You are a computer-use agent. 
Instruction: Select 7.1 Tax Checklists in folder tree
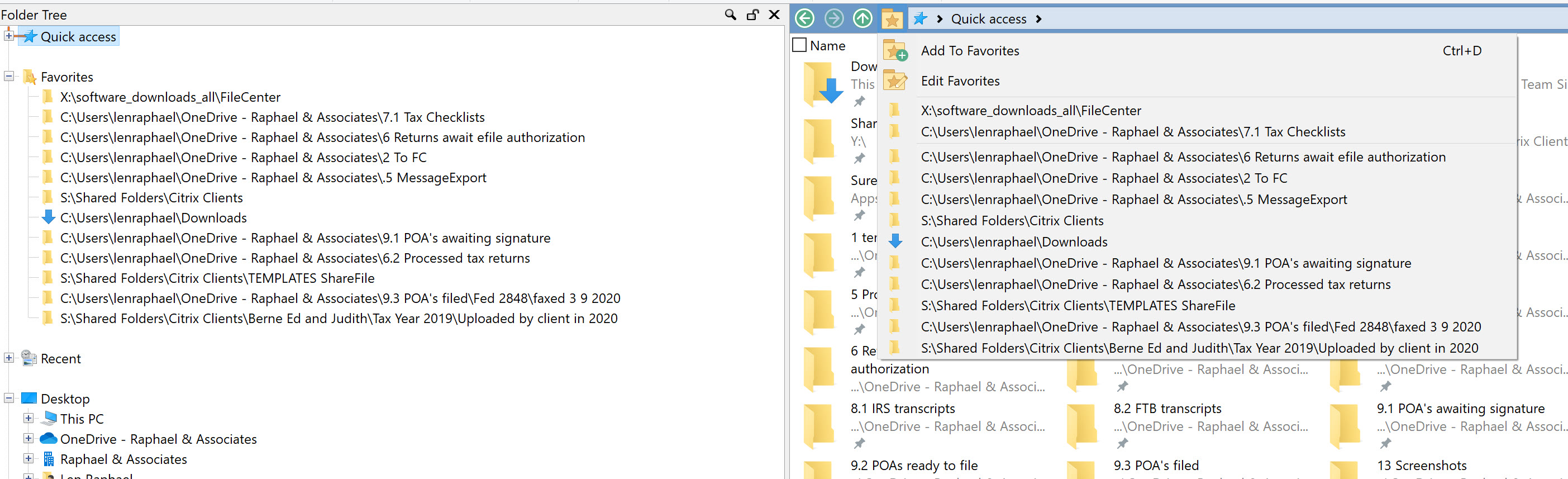(272, 117)
